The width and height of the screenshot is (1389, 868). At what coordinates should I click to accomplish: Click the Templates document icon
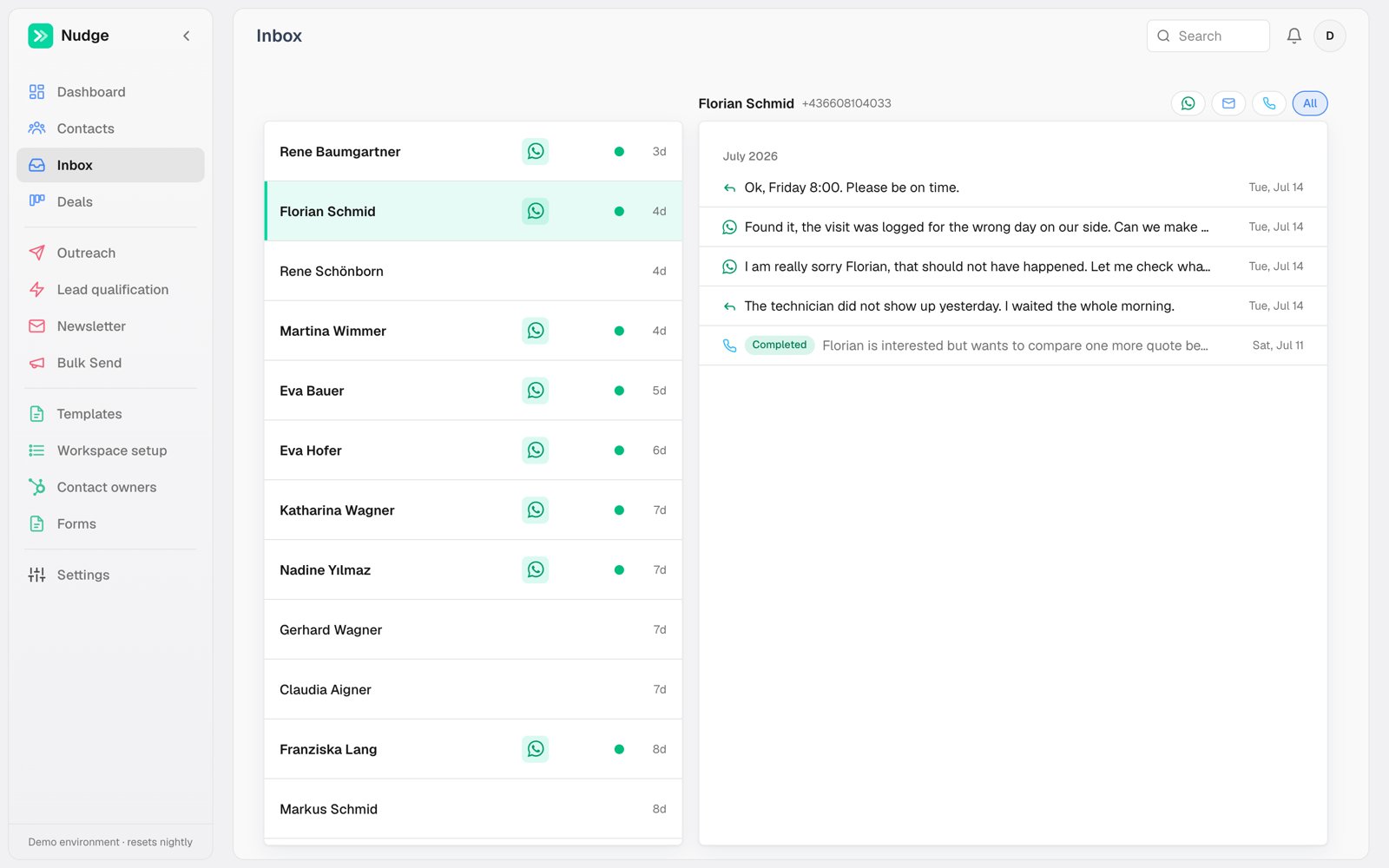coord(36,414)
